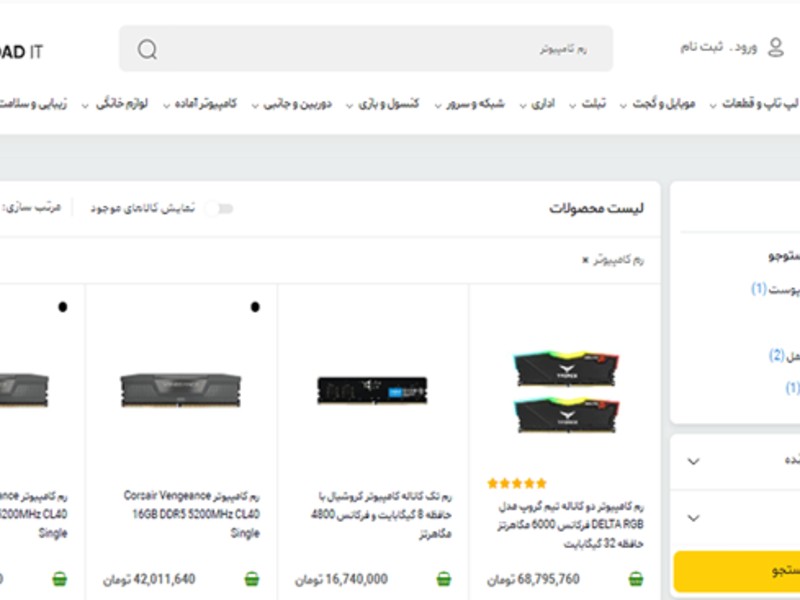
Task: Click the black dot on Corsair 16GB card
Action: pos(255,307)
